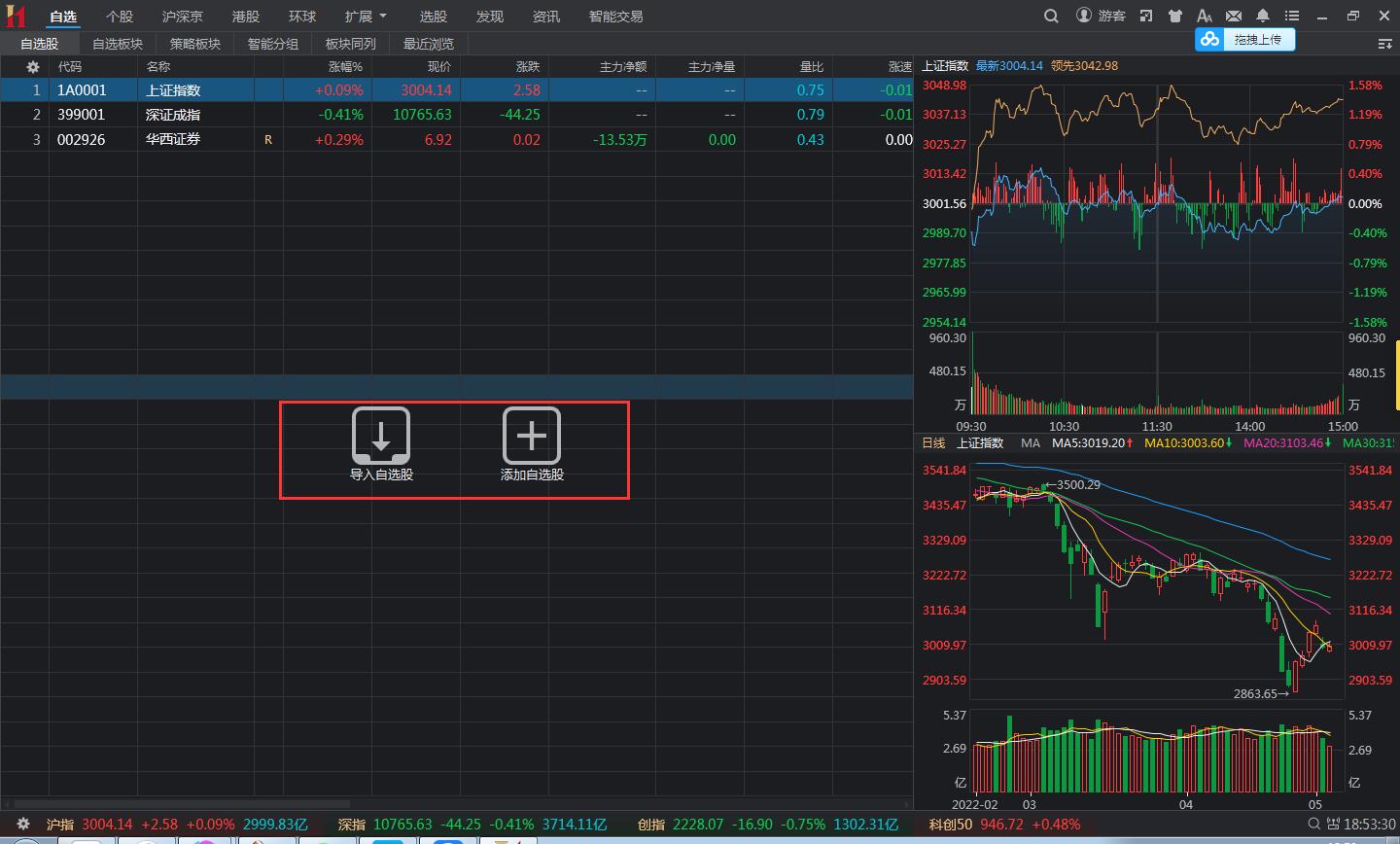Switch to the 个股 menu tab

[x=120, y=17]
